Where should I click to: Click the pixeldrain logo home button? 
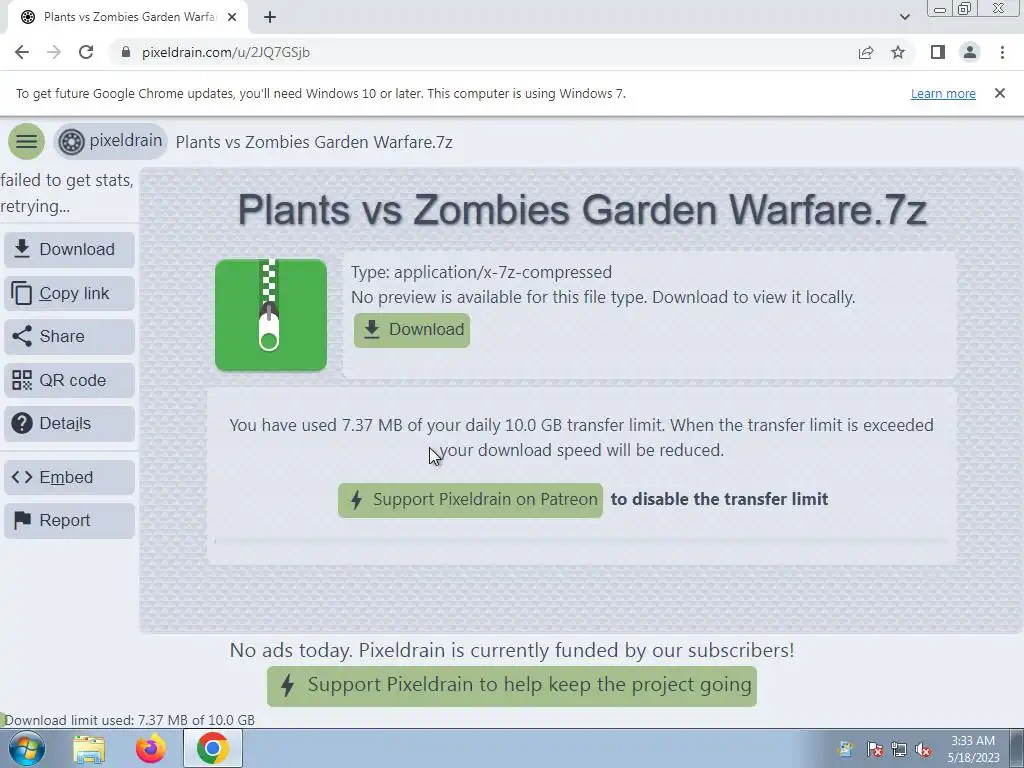[110, 141]
